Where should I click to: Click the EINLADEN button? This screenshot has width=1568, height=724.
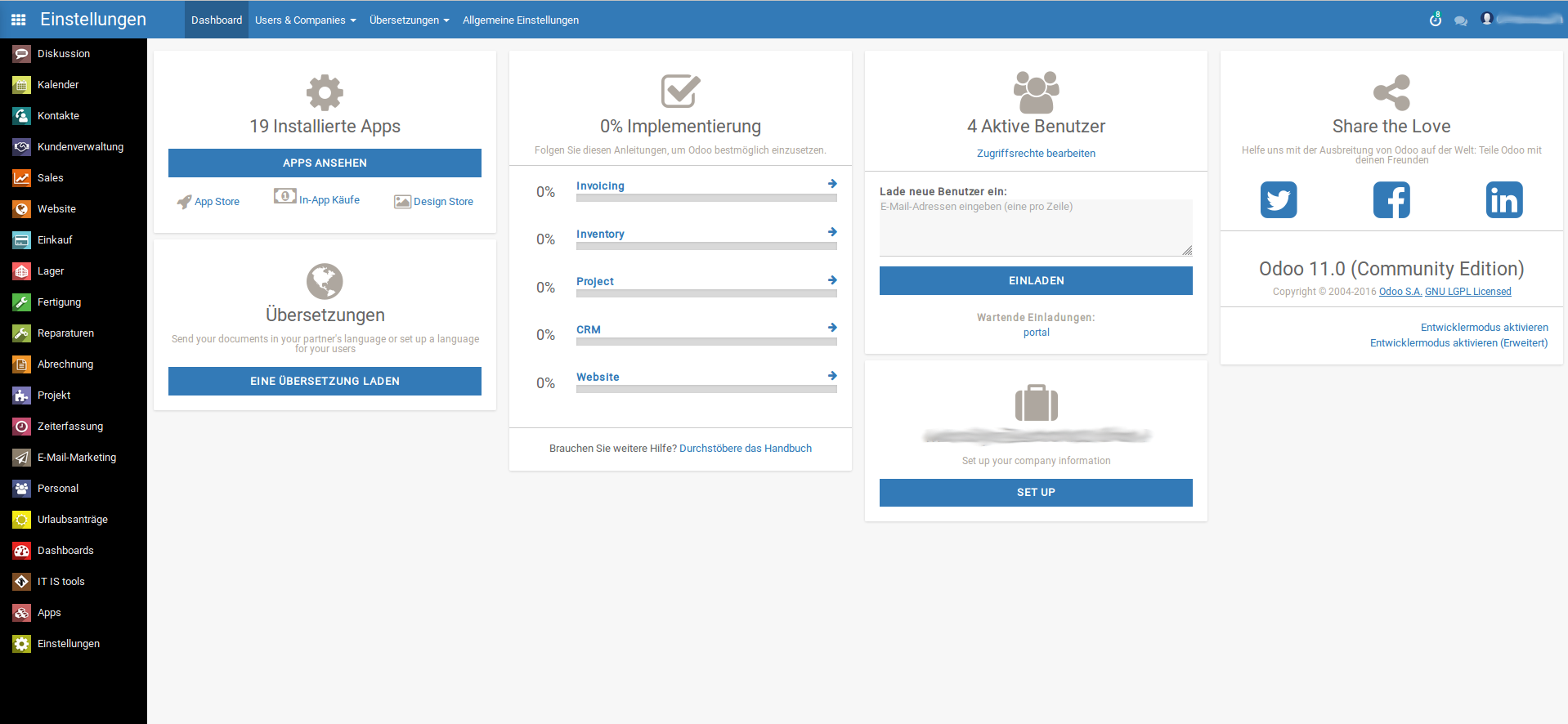pyautogui.click(x=1036, y=280)
